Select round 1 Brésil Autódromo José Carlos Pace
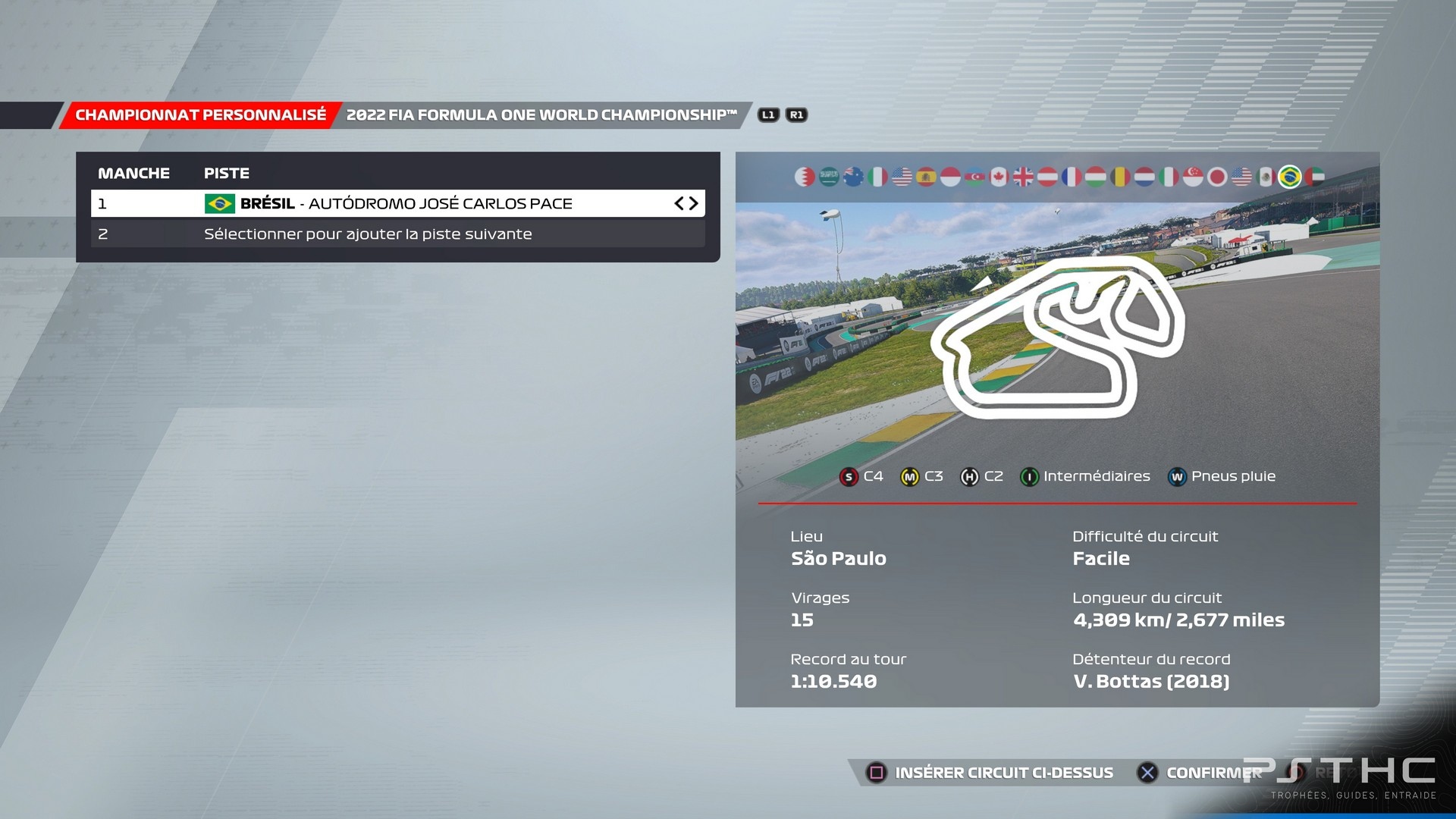The image size is (1456, 819). pyautogui.click(x=398, y=203)
